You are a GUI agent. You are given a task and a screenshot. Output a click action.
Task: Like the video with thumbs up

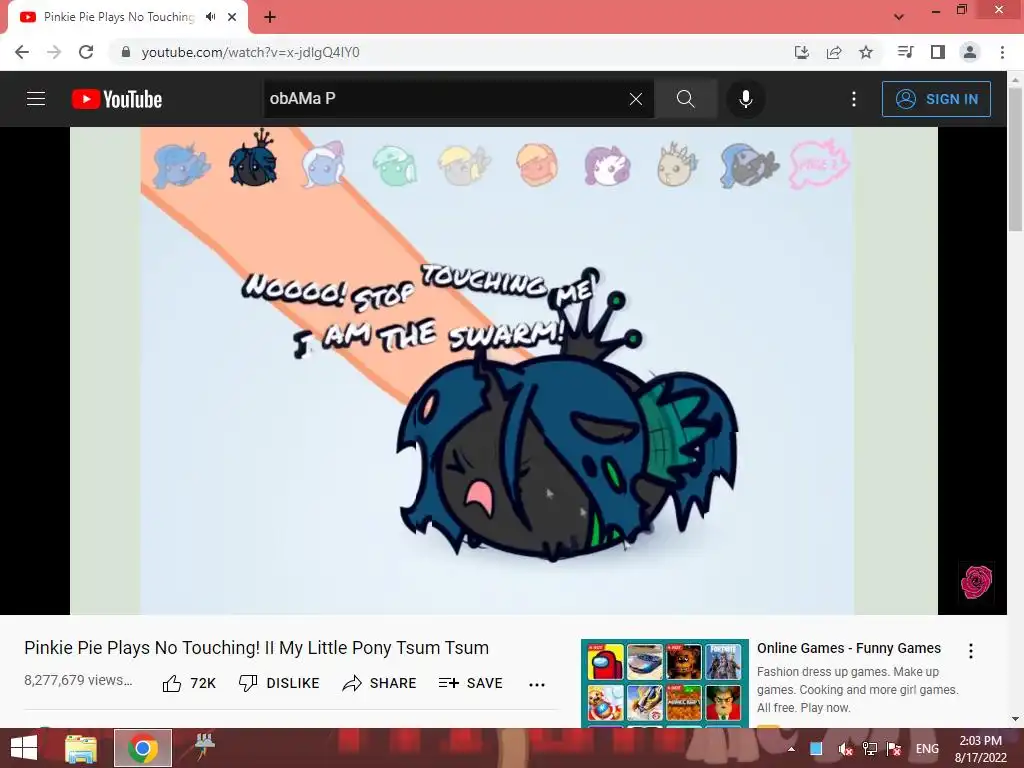[189, 683]
